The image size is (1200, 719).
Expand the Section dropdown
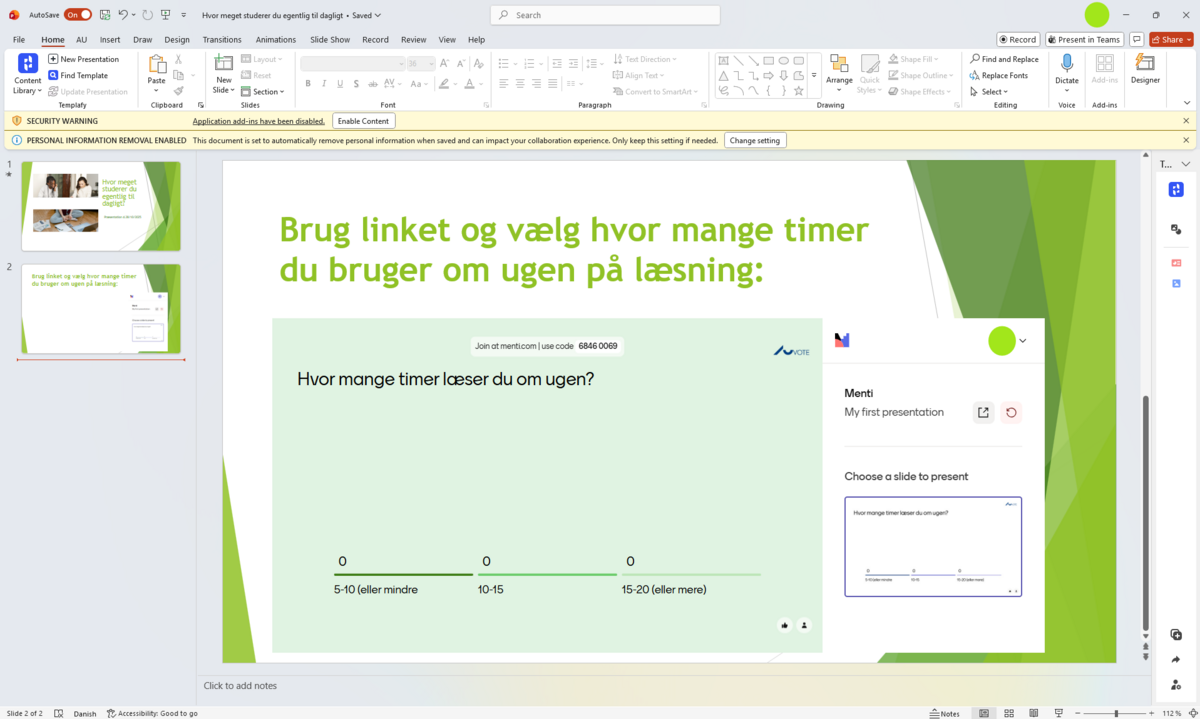[x=268, y=92]
